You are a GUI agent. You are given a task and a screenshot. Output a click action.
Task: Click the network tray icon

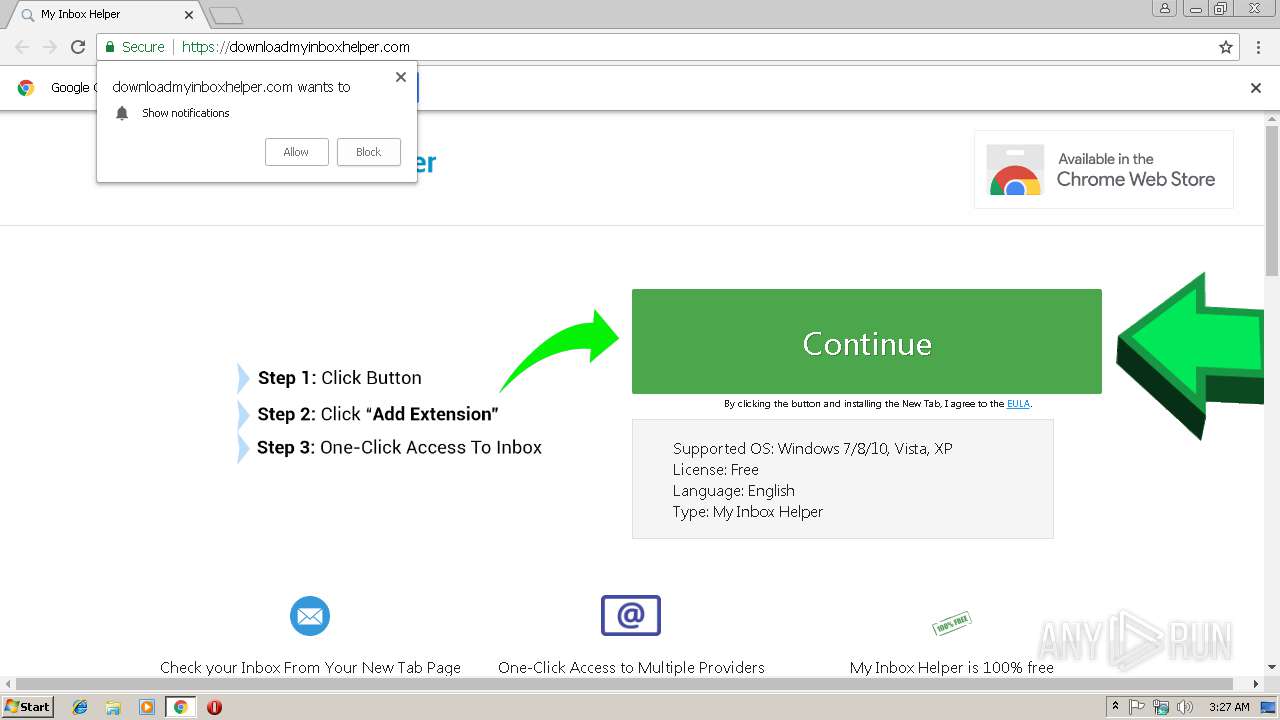(x=1161, y=707)
